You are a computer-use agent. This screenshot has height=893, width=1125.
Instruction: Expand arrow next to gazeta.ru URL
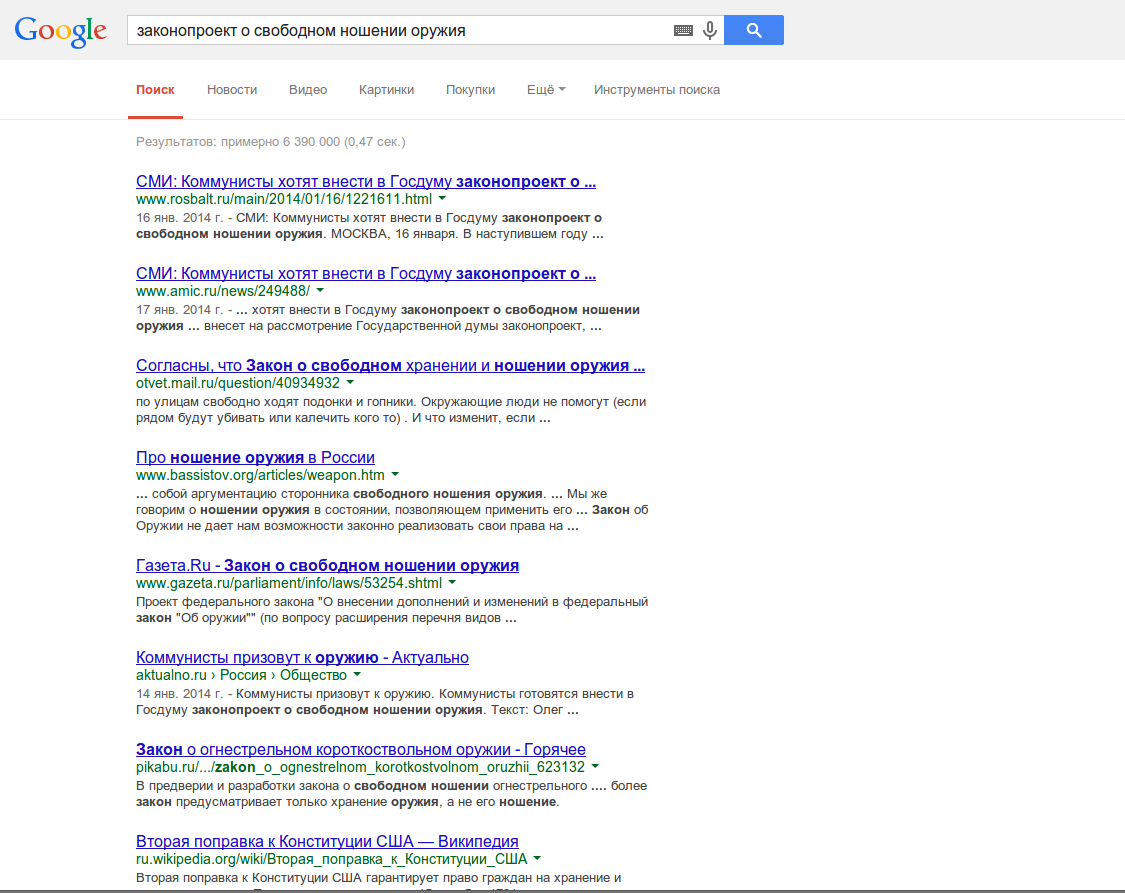452,582
